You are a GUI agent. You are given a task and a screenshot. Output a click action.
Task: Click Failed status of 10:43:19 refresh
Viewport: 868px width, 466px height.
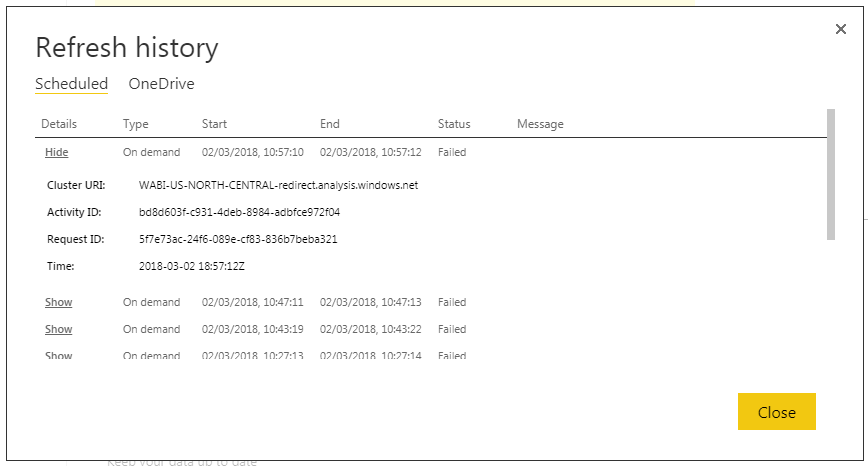point(452,329)
